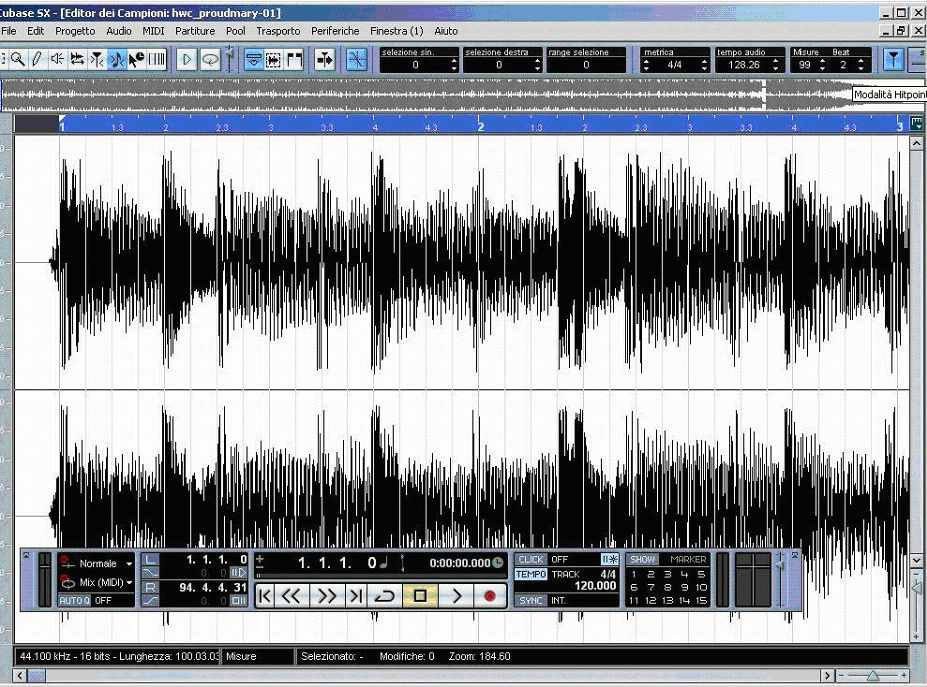The width and height of the screenshot is (927, 687).
Task: Toggle the TEMPO track button
Action: (x=531, y=575)
